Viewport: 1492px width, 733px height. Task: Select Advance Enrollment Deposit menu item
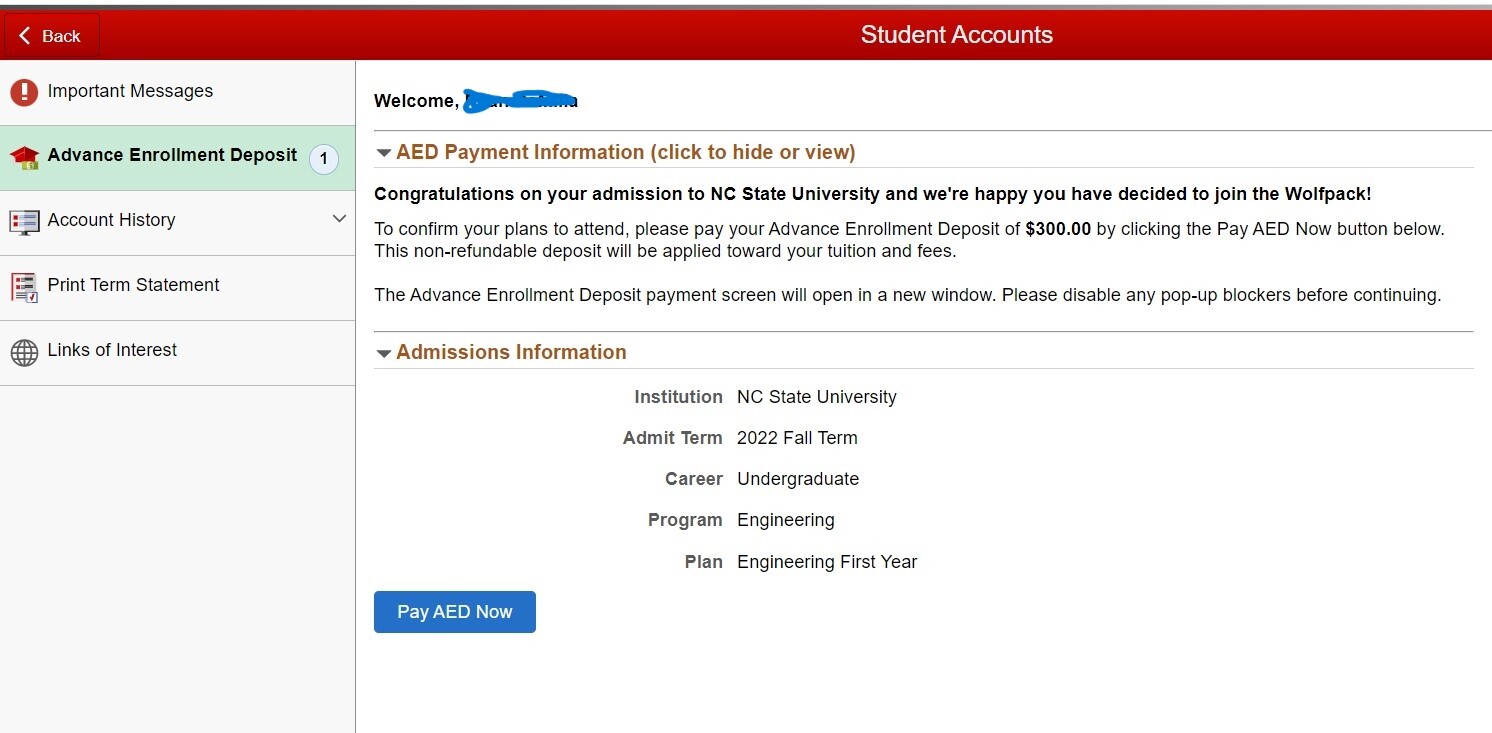(x=177, y=158)
